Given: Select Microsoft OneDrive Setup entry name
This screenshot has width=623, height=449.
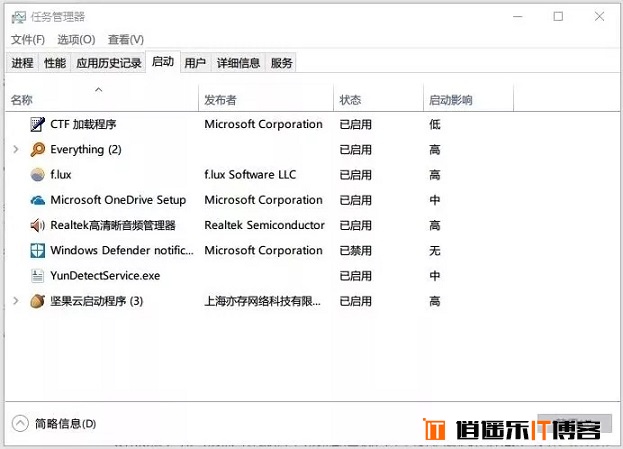Looking at the screenshot, I should [x=118, y=200].
